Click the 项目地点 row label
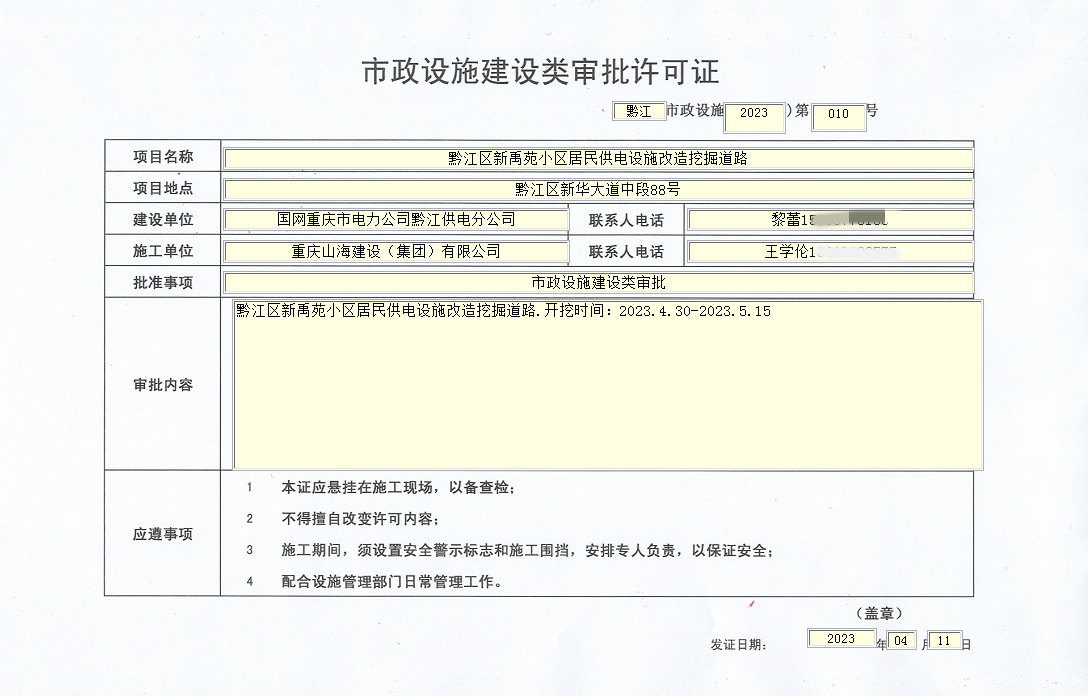Screen dimensions: 1088x696 [x=163, y=188]
